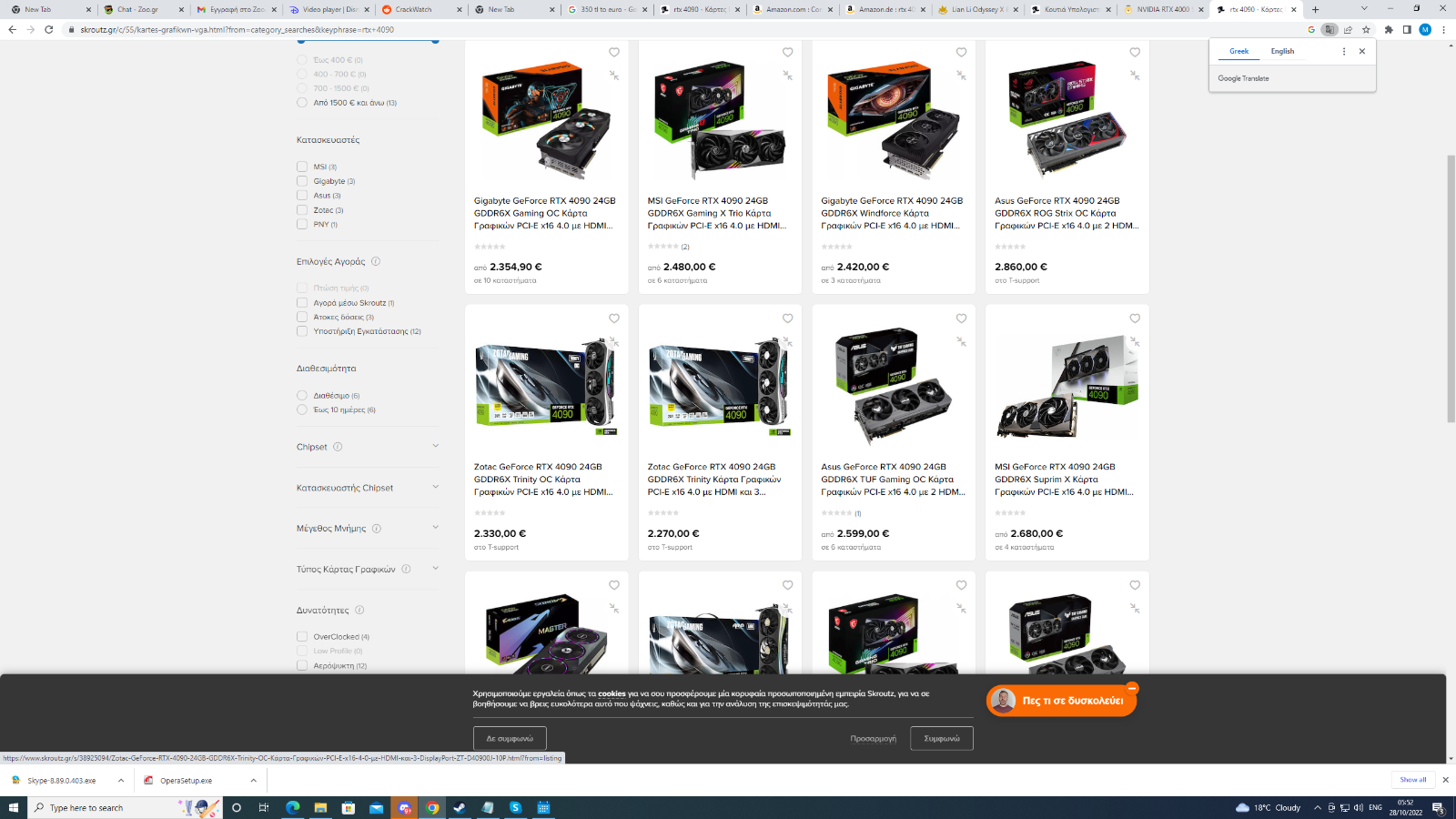Select Greek in Translate popup
The image size is (1456, 819).
click(x=1239, y=52)
